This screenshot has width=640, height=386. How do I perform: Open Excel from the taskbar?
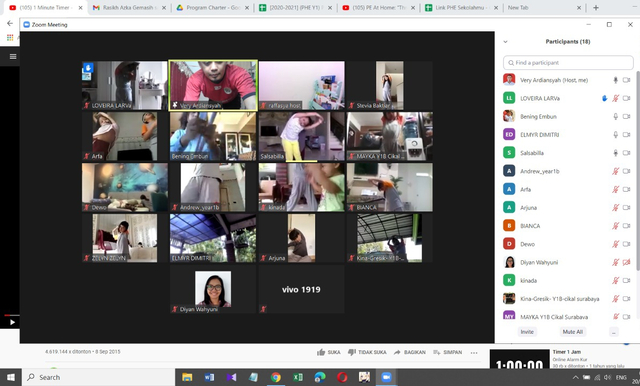(x=298, y=377)
